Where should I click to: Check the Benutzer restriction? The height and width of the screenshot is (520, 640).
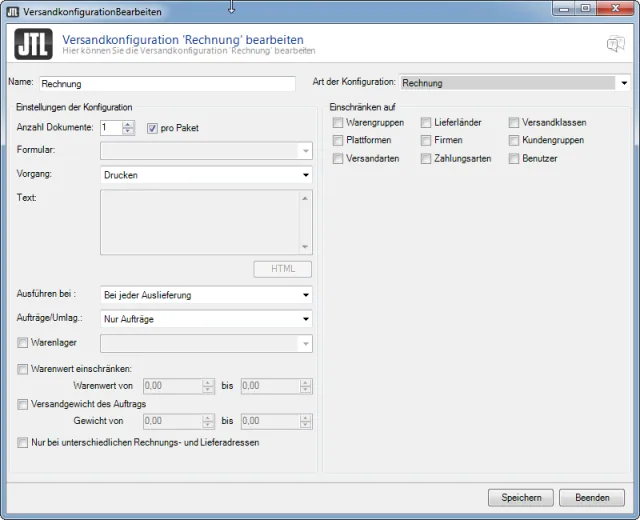(514, 158)
